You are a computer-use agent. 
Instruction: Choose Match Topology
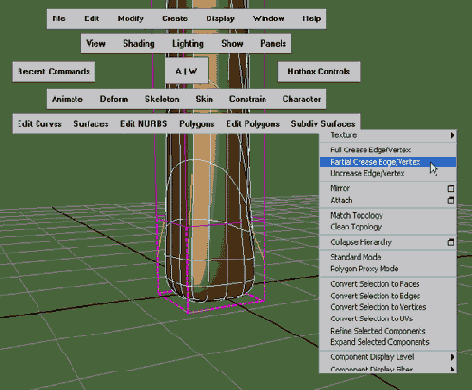pyautogui.click(x=388, y=215)
